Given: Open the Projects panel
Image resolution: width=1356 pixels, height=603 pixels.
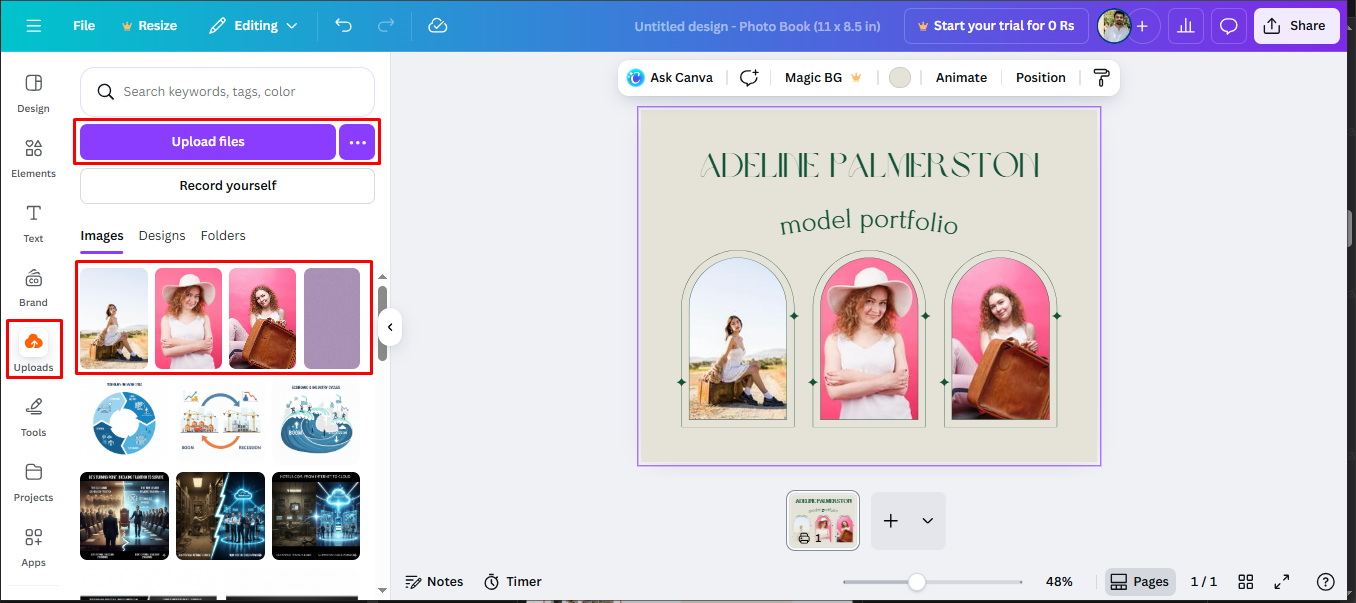Looking at the screenshot, I should 33,482.
